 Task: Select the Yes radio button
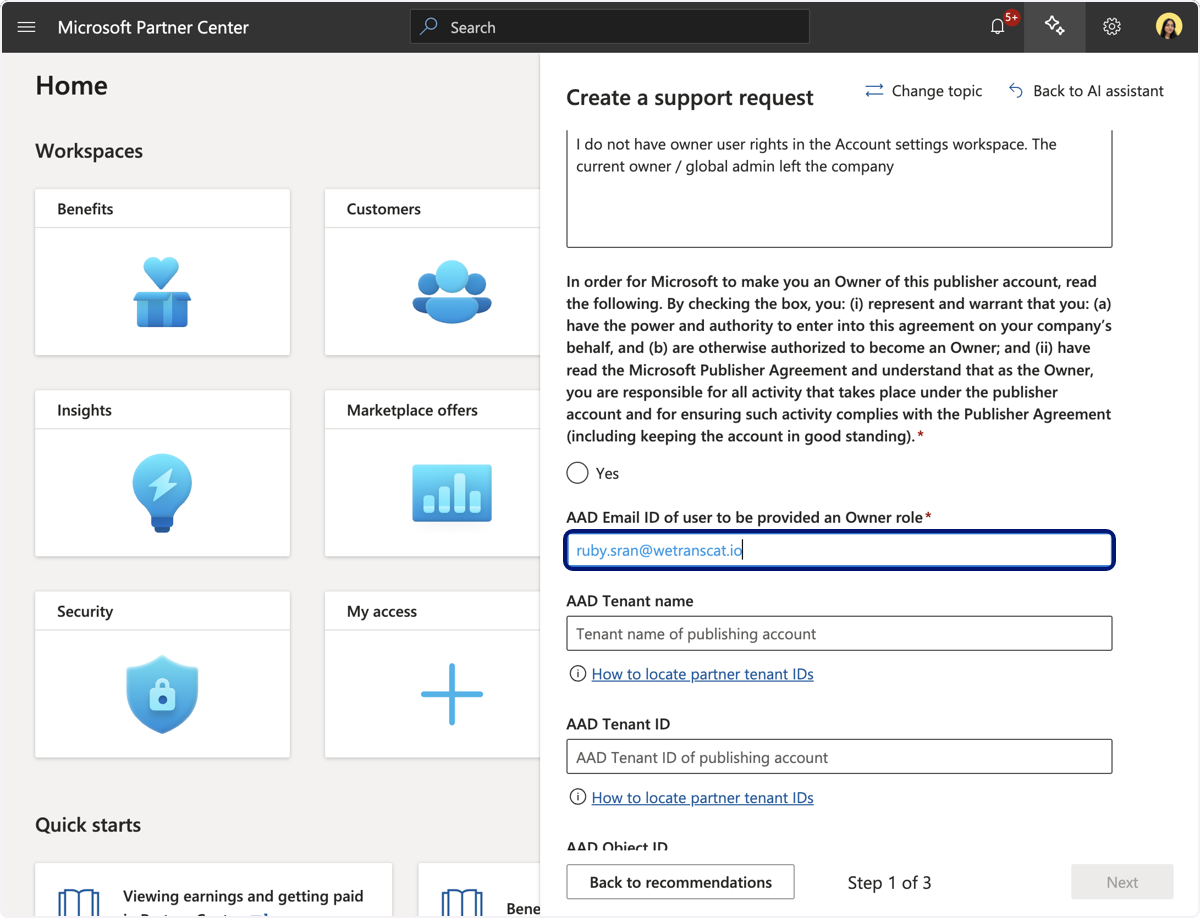[x=577, y=473]
